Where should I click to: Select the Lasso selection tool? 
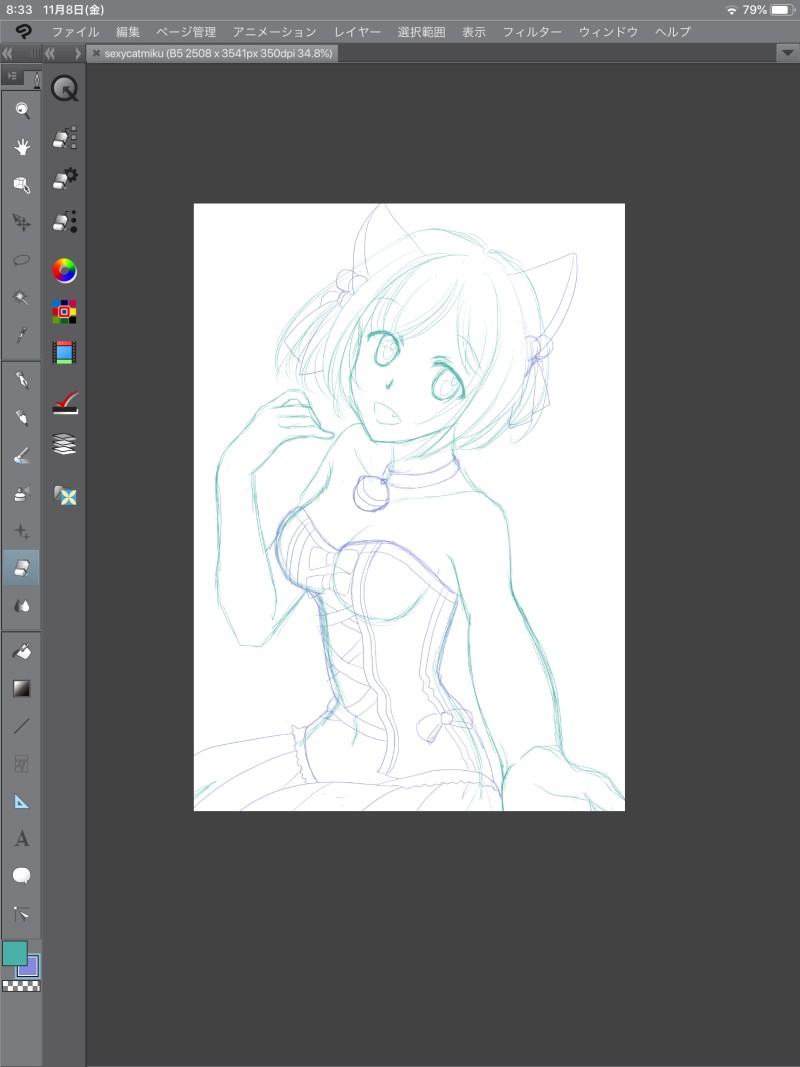coord(22,260)
